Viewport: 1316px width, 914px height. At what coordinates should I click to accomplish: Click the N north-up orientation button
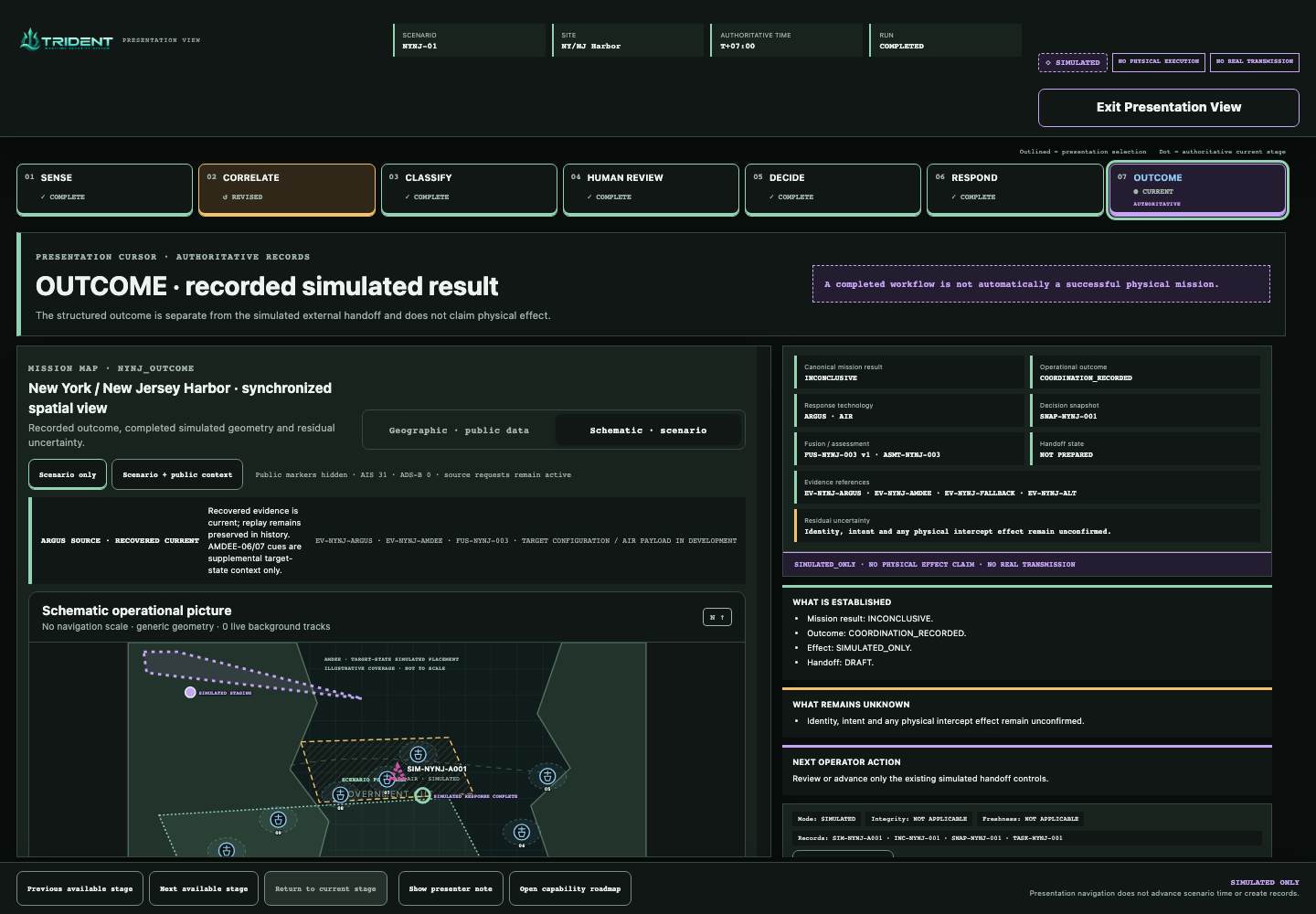[717, 617]
